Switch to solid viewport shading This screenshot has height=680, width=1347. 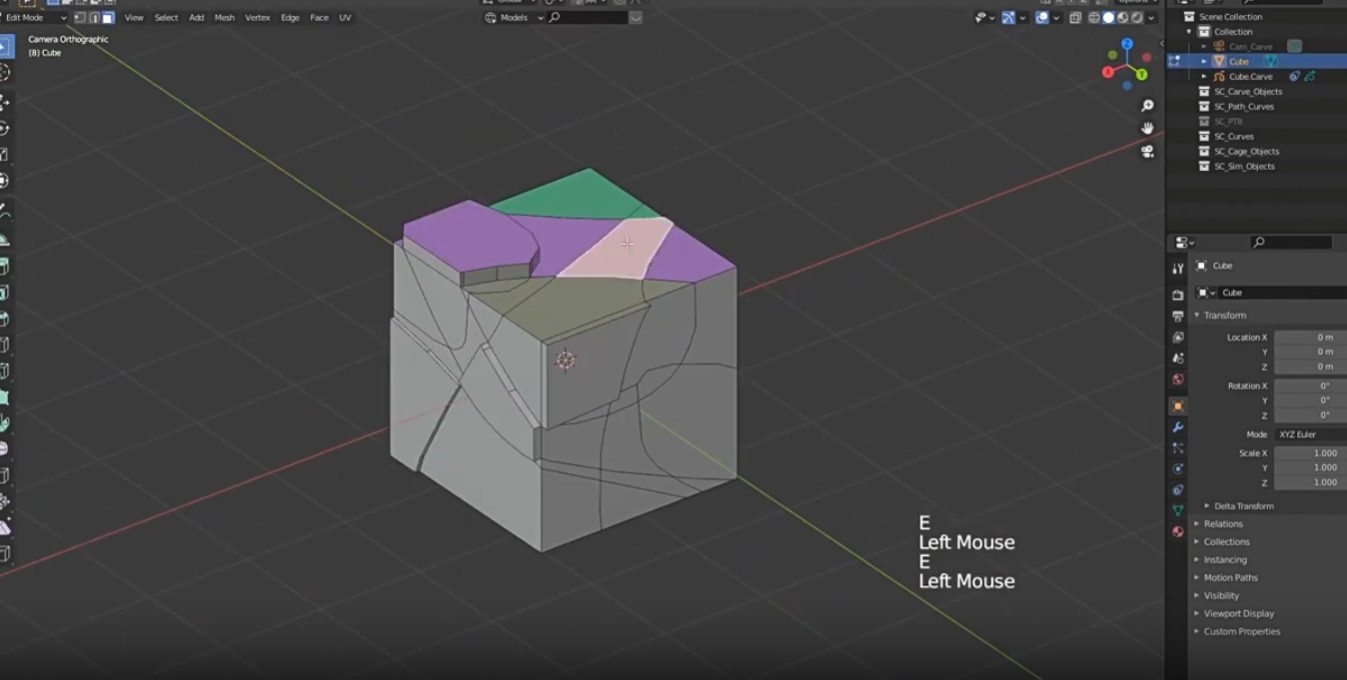point(1108,18)
